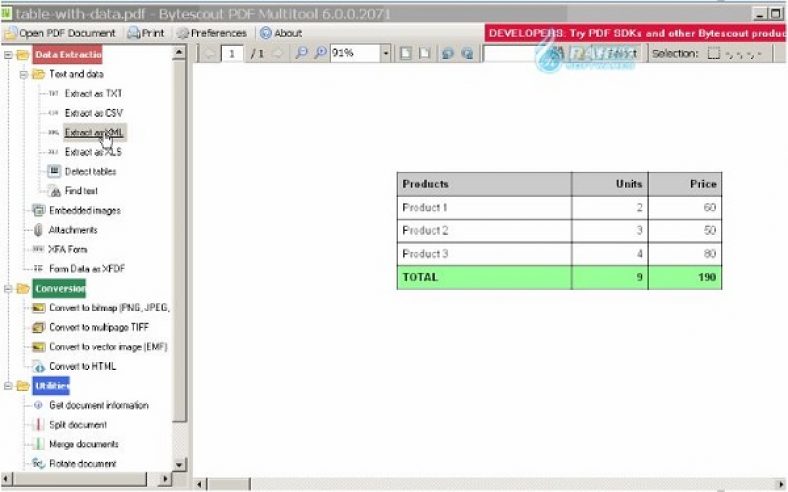The image size is (788, 492).
Task: Click the Price header cell
Action: coord(685,184)
